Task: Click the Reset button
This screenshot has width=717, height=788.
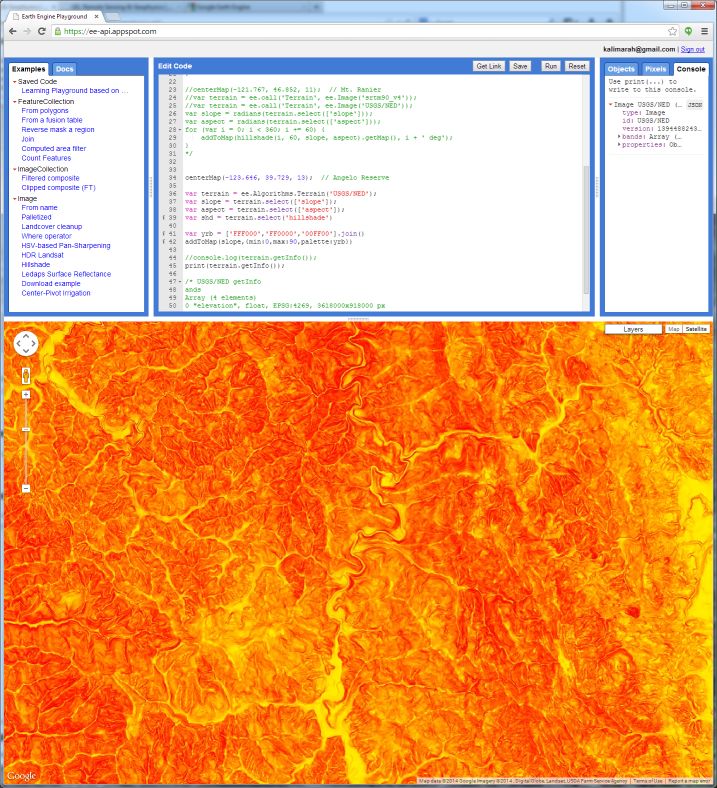Action: click(x=577, y=66)
